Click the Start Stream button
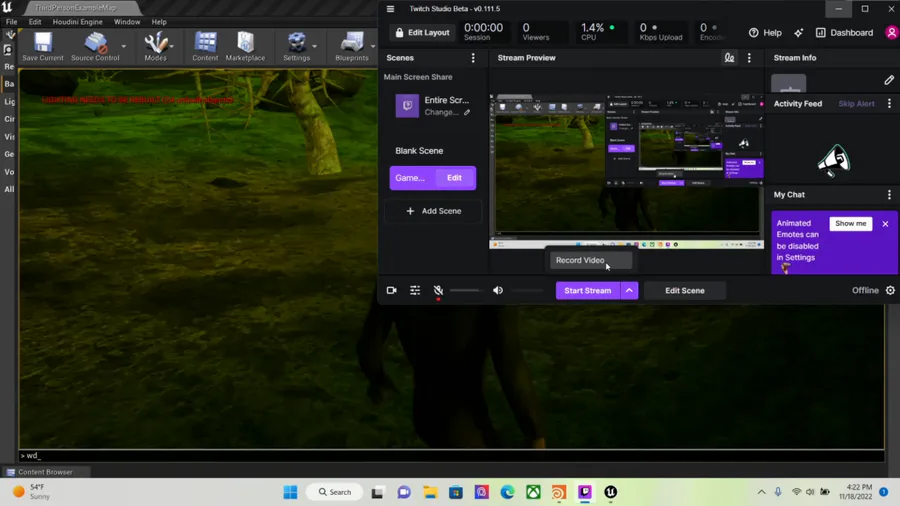The width and height of the screenshot is (900, 506). (x=587, y=291)
